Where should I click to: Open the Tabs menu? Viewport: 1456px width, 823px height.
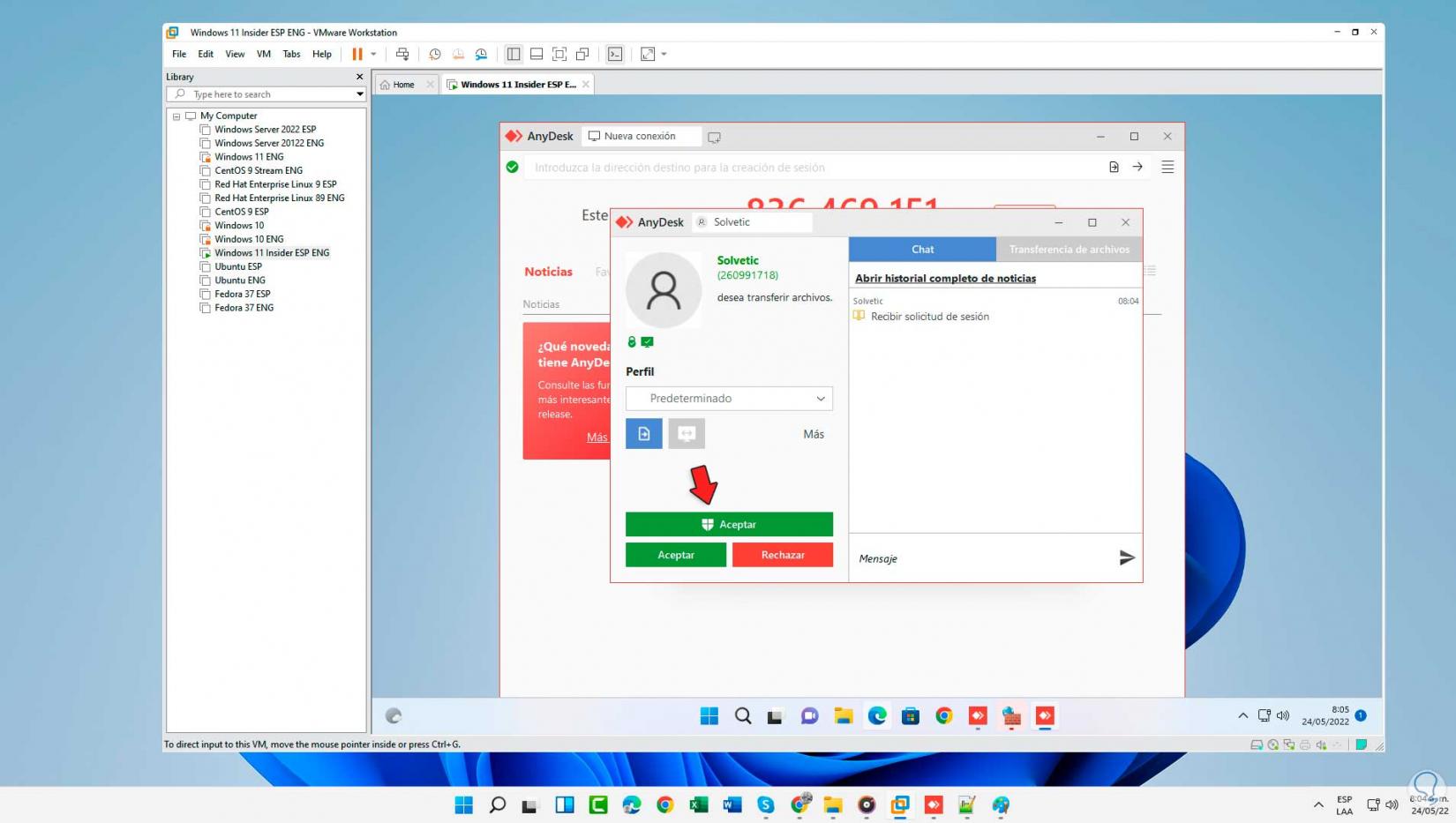(291, 54)
